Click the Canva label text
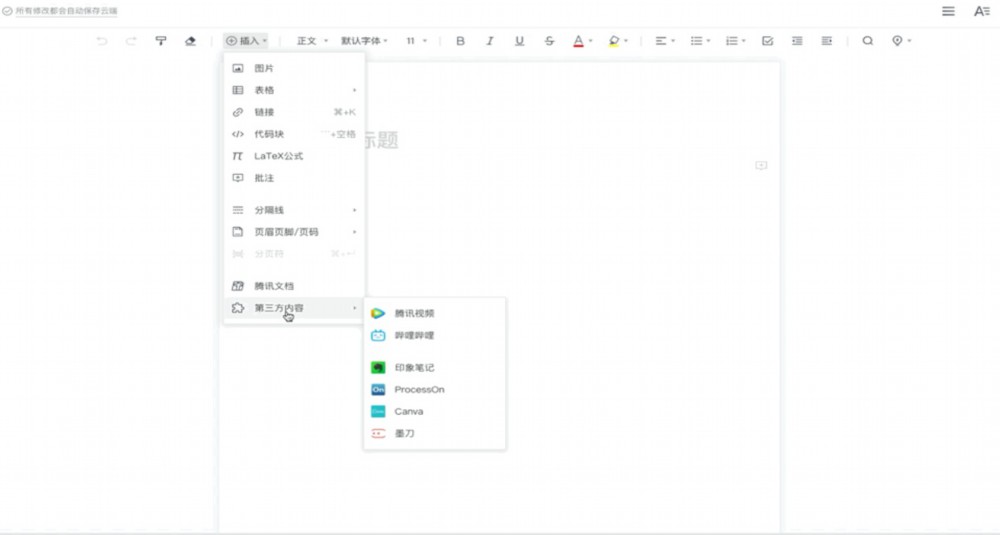Screen dimensions: 1000x535 (x=409, y=411)
